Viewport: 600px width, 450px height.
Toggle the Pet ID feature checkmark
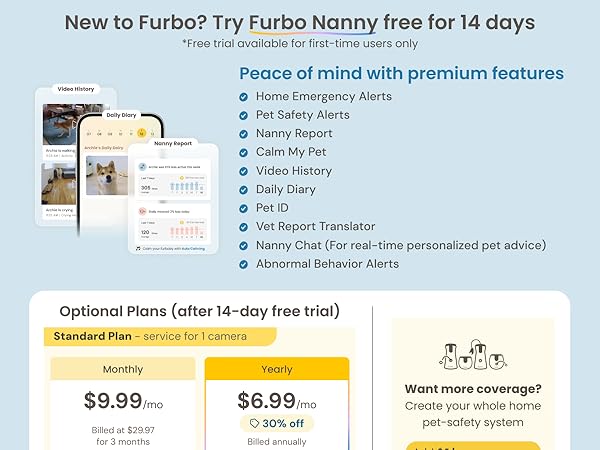[x=244, y=208]
